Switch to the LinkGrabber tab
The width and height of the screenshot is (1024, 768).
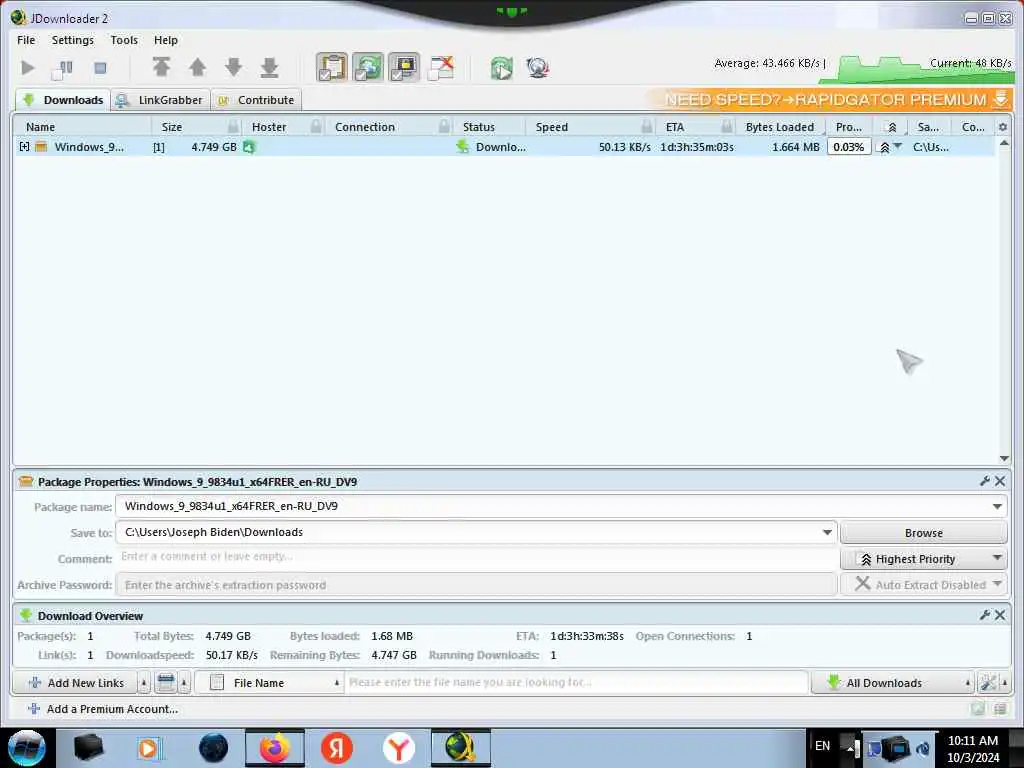point(161,100)
